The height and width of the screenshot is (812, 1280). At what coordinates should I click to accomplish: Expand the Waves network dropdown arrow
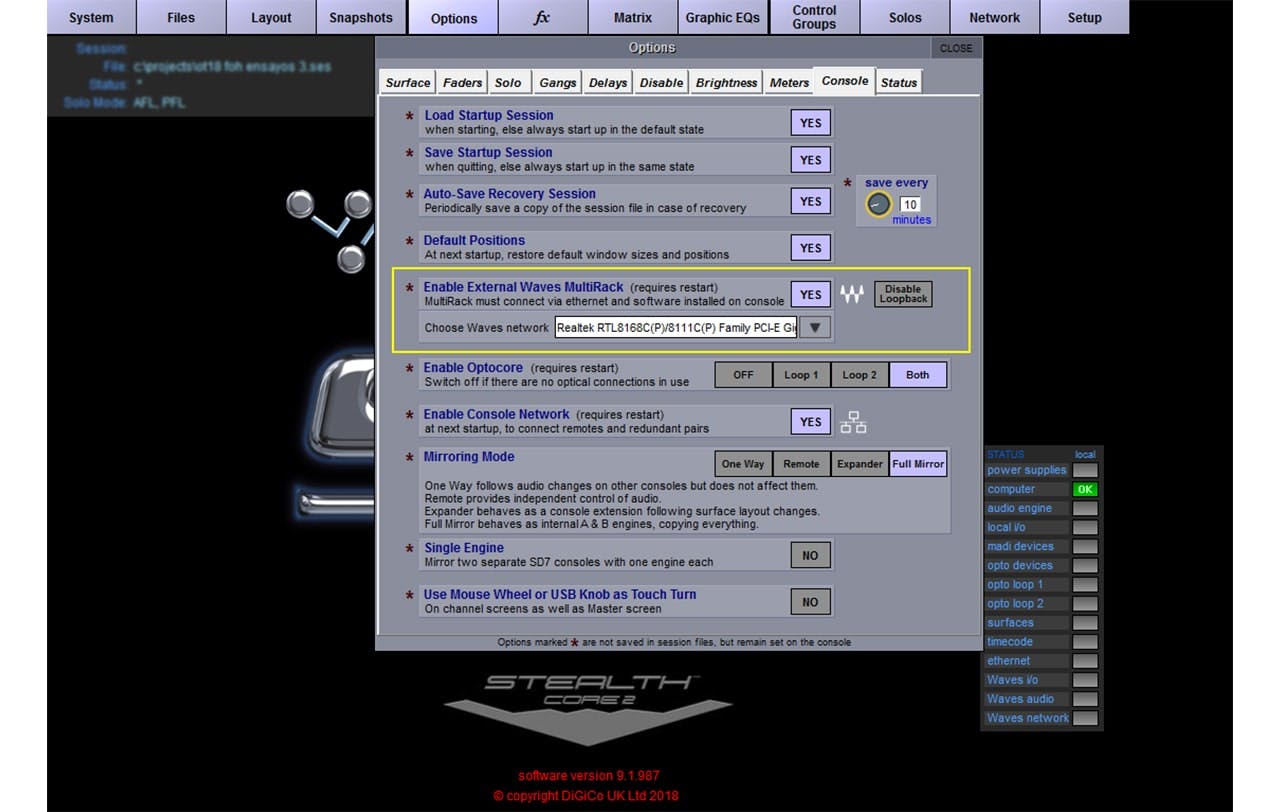[815, 327]
